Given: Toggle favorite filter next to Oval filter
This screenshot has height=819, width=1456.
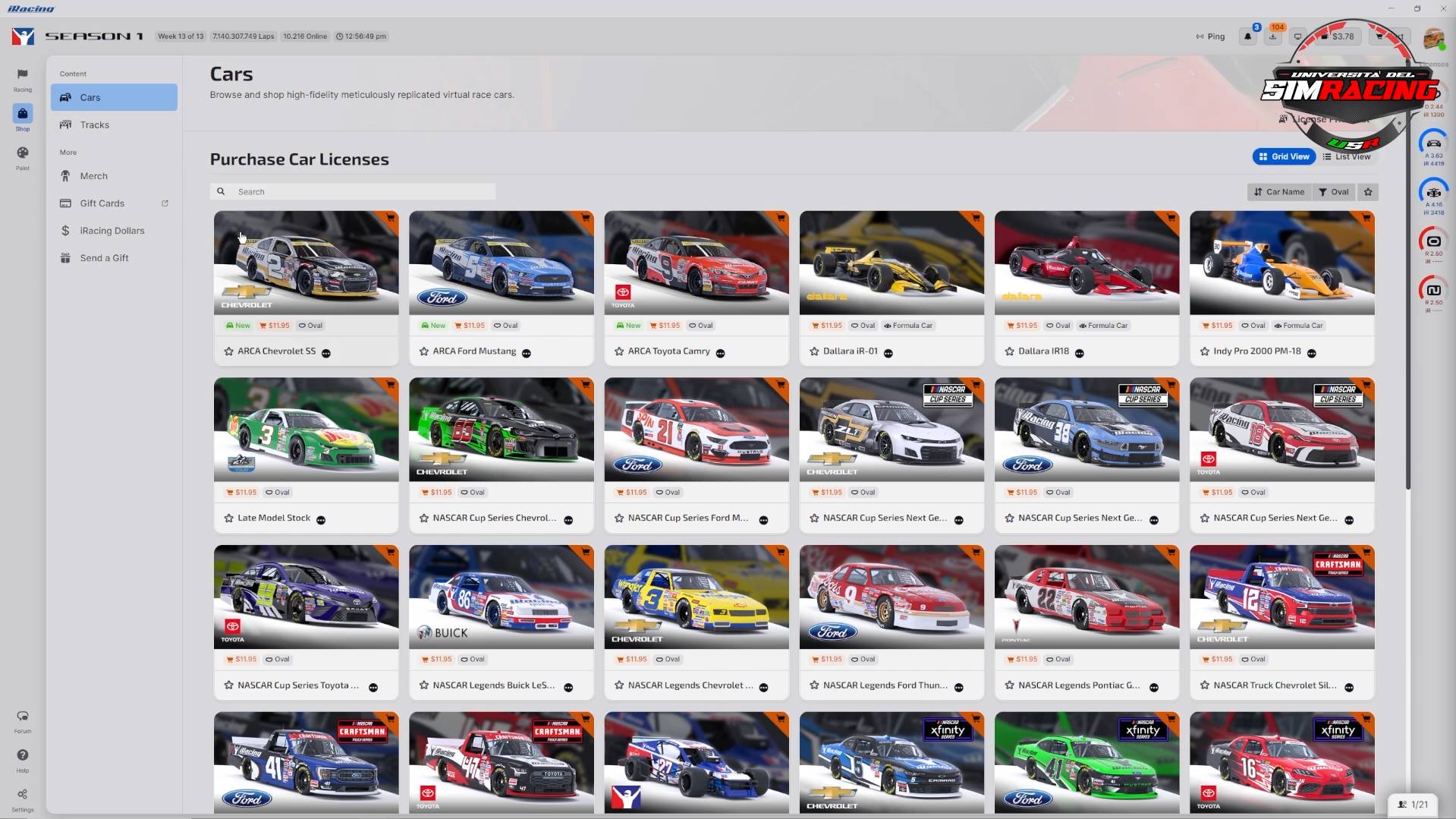Looking at the screenshot, I should click(x=1367, y=192).
